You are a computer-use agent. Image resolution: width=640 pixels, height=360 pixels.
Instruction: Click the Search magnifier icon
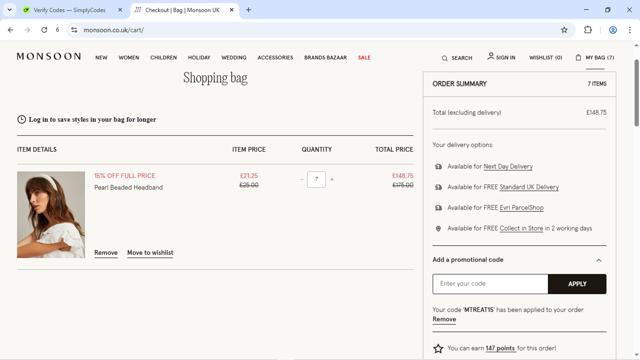tap(444, 58)
